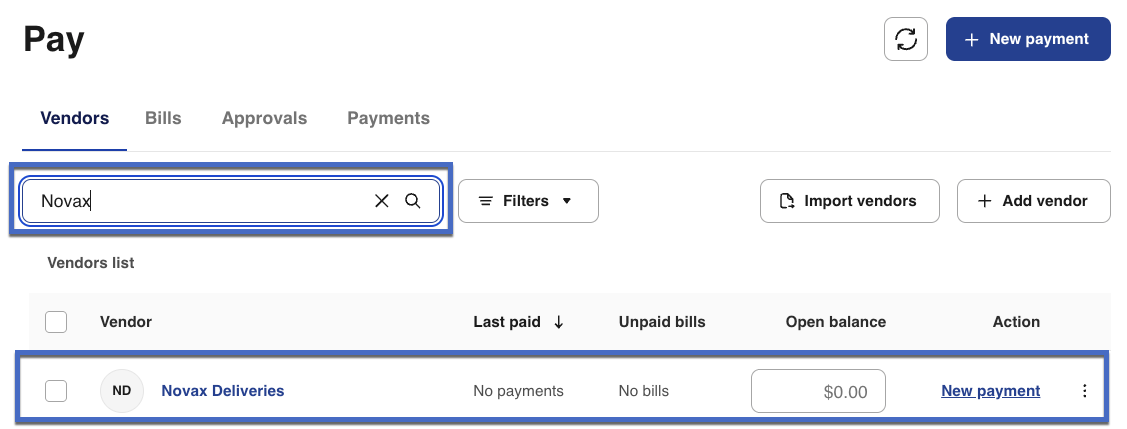
Task: Toggle the select-all vendors checkbox
Action: [x=56, y=322]
